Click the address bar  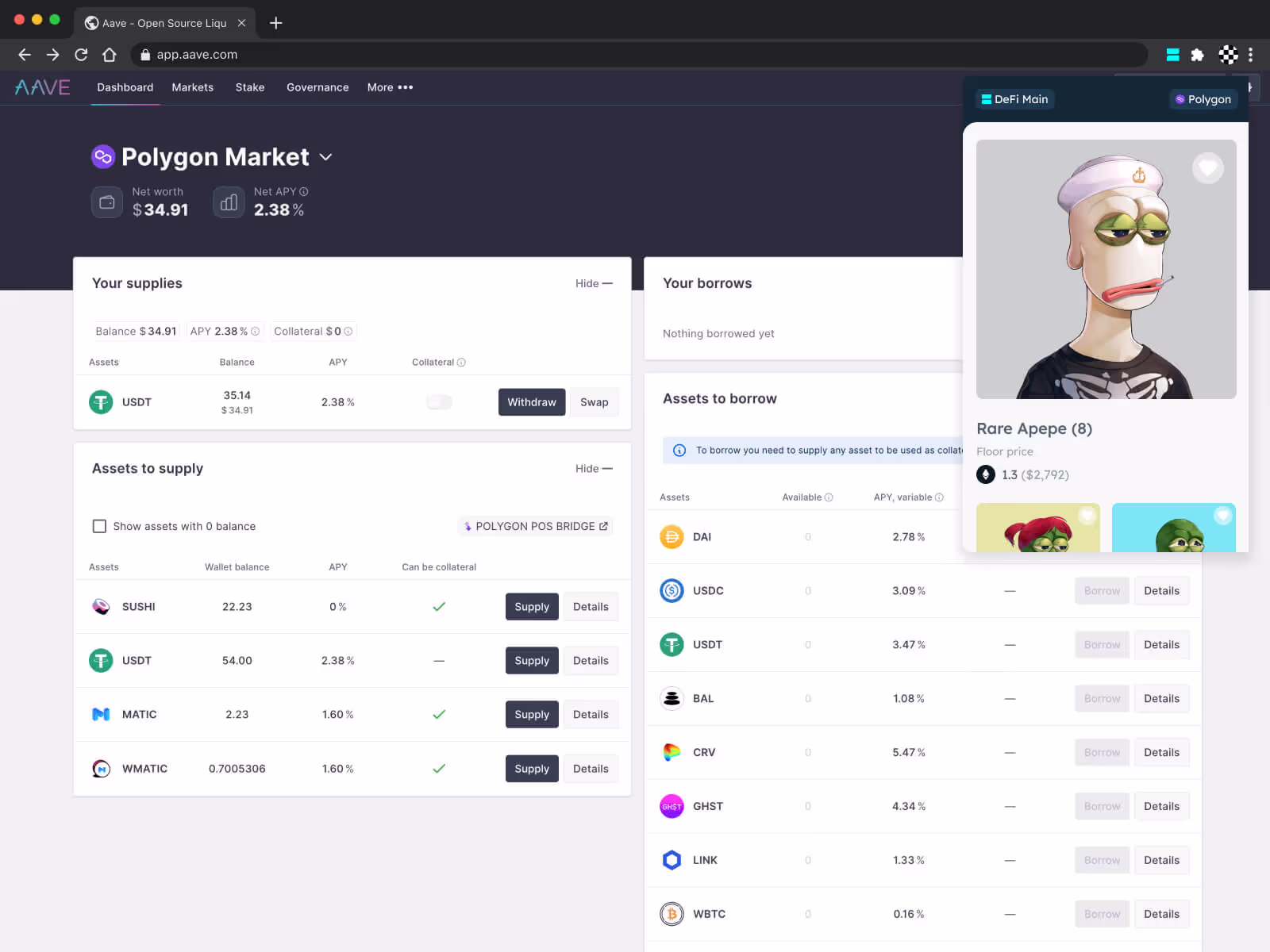pos(639,55)
